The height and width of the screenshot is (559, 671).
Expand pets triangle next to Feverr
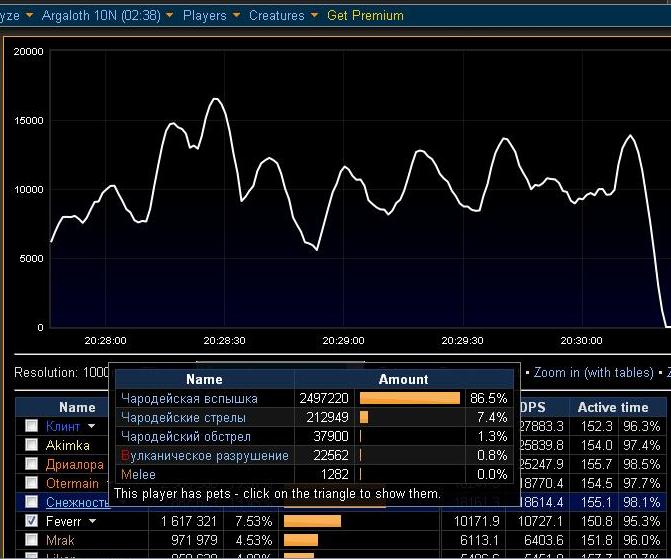[92, 521]
